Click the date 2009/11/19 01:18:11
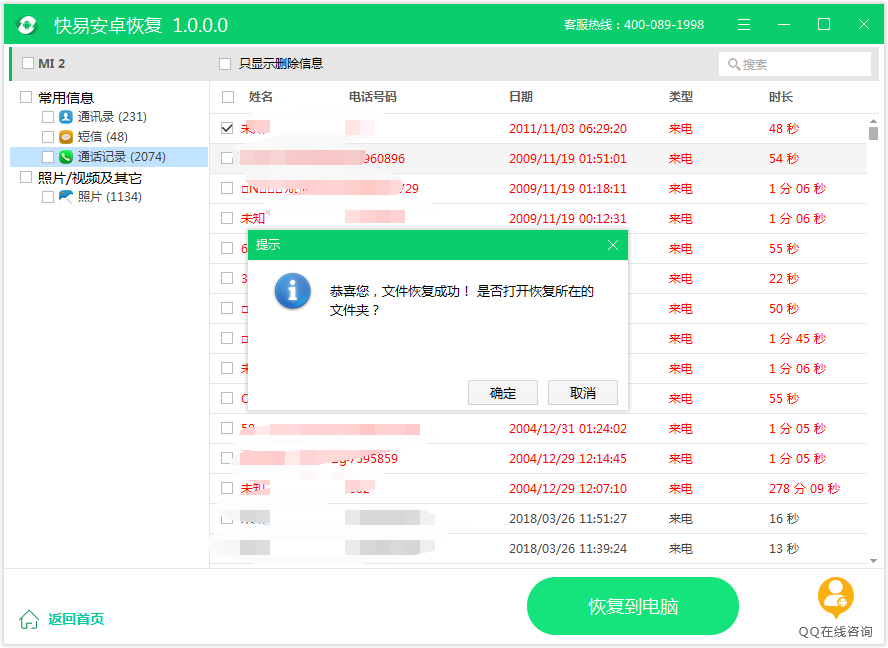This screenshot has width=888, height=648. (567, 189)
